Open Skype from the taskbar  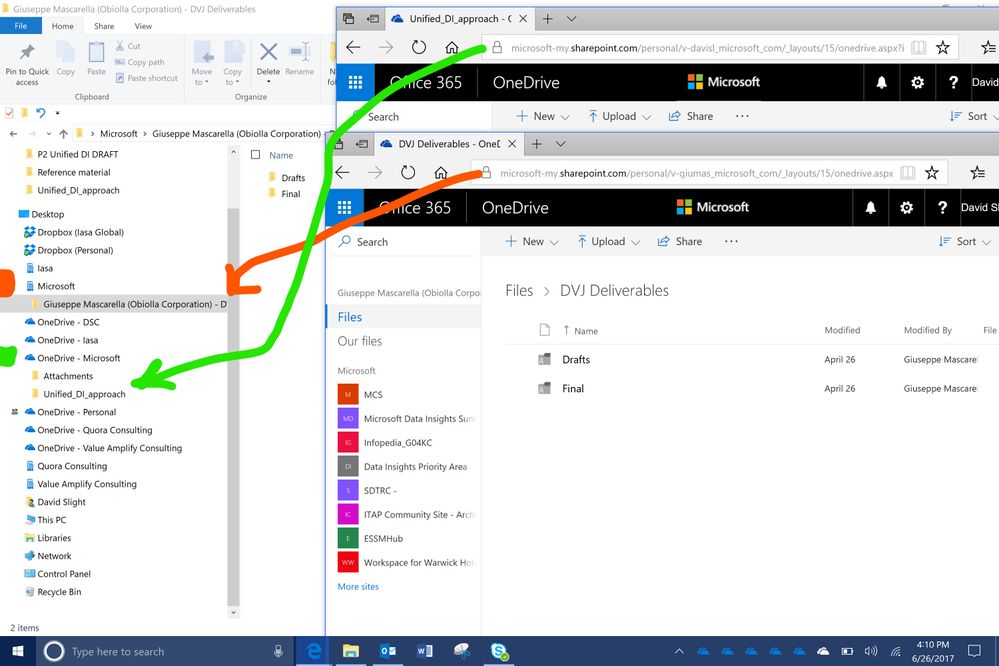[x=499, y=651]
